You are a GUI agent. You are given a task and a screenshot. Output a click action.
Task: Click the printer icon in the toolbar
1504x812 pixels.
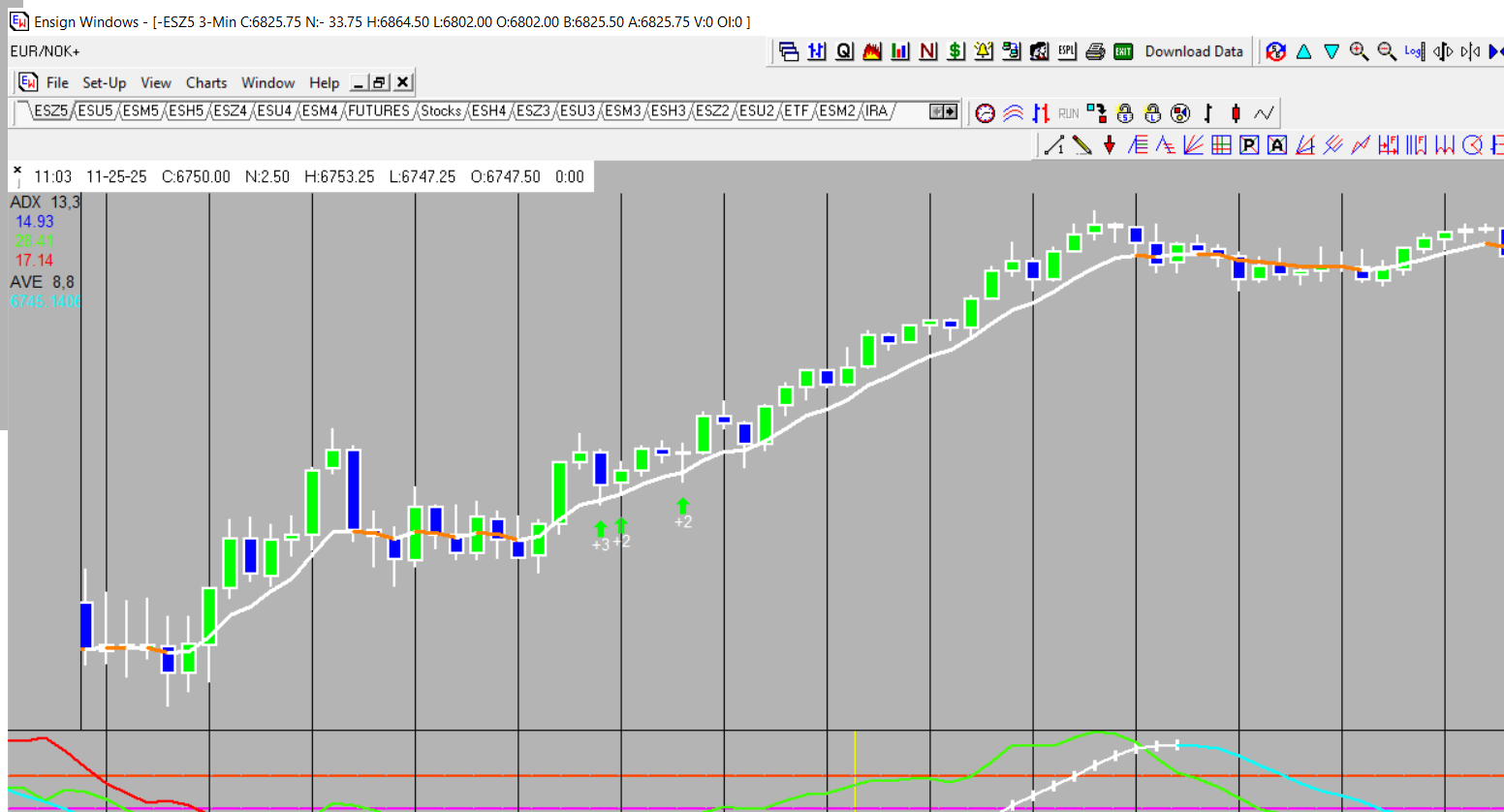[1095, 51]
